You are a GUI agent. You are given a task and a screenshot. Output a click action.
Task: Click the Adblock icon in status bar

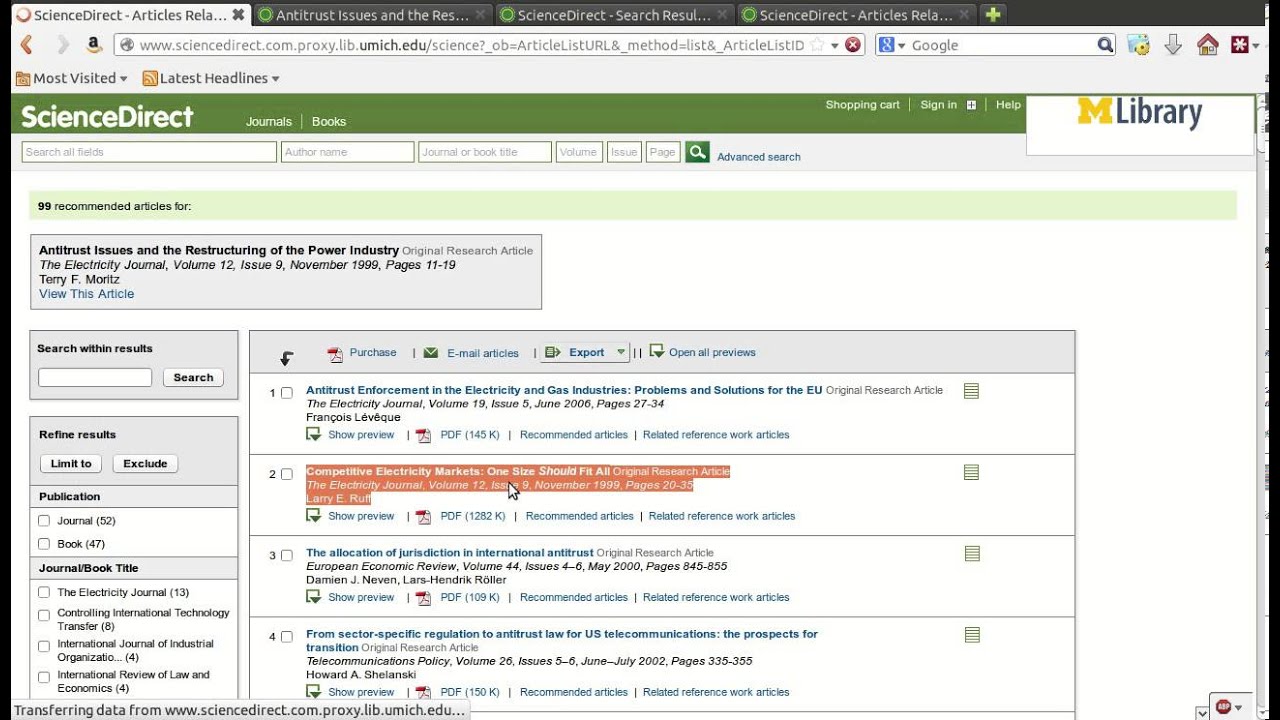click(x=1223, y=707)
